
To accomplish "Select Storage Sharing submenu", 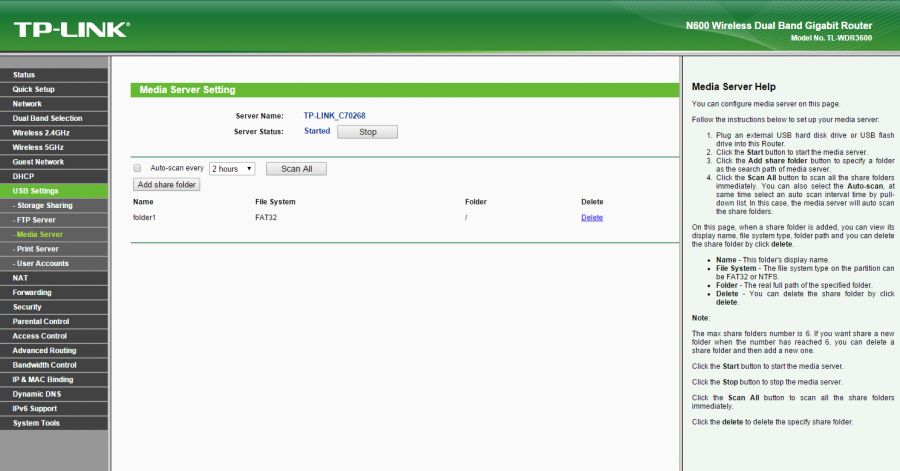I will [x=43, y=205].
